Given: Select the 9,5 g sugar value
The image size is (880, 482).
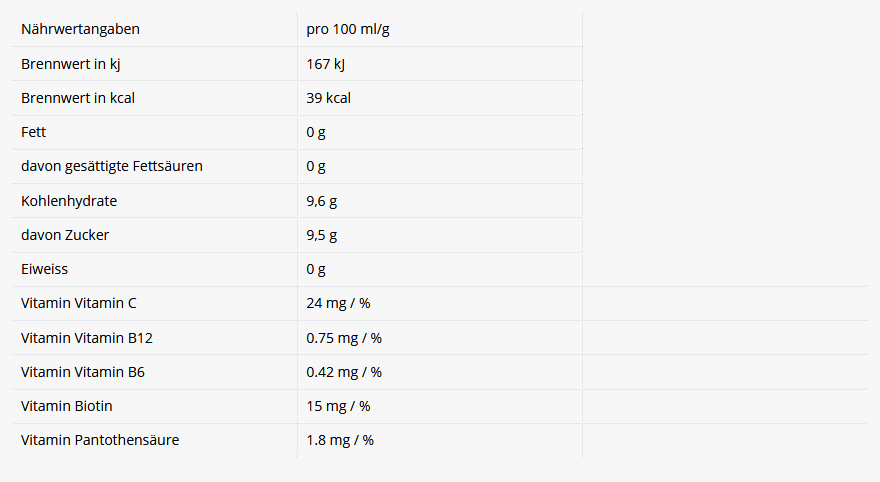Looking at the screenshot, I should (x=321, y=235).
